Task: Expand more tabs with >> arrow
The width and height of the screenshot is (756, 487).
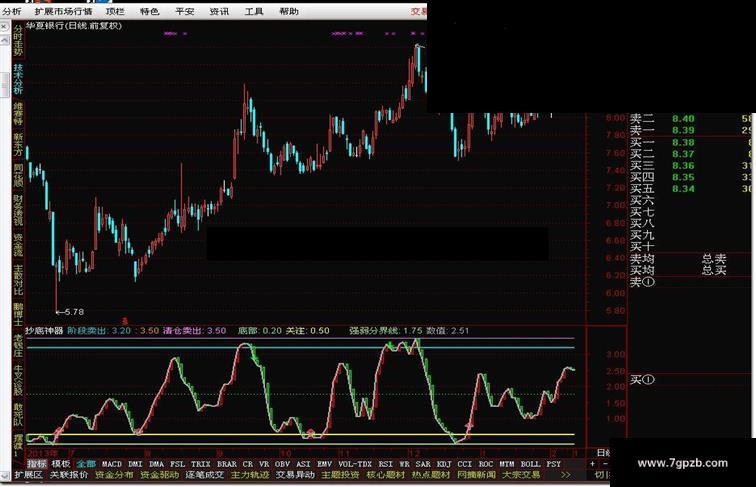Action: pos(566,475)
